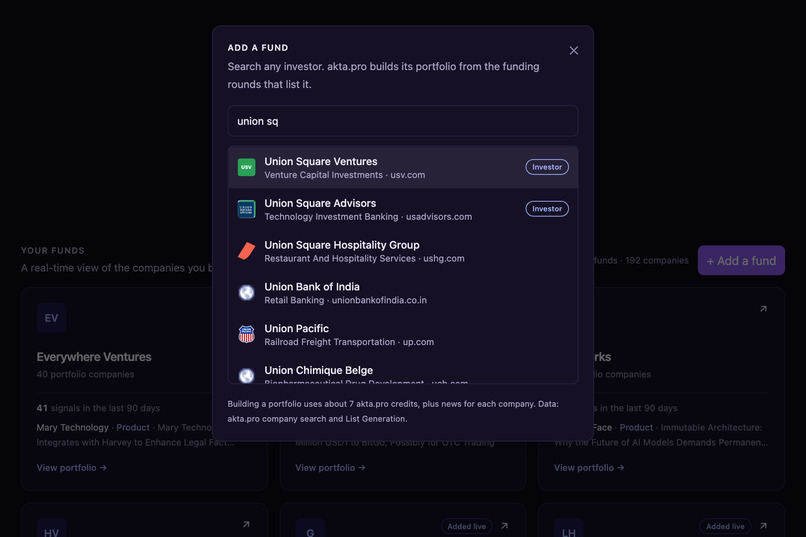Click the LH fund avatar
806x537 pixels.
569,529
